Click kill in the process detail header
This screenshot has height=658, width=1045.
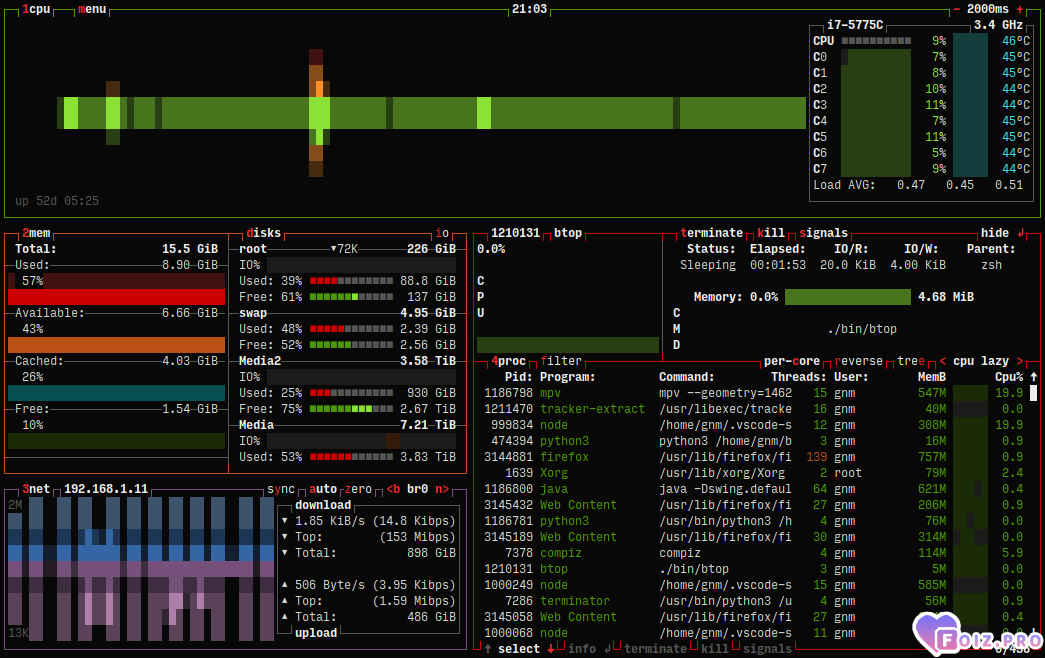tap(771, 233)
